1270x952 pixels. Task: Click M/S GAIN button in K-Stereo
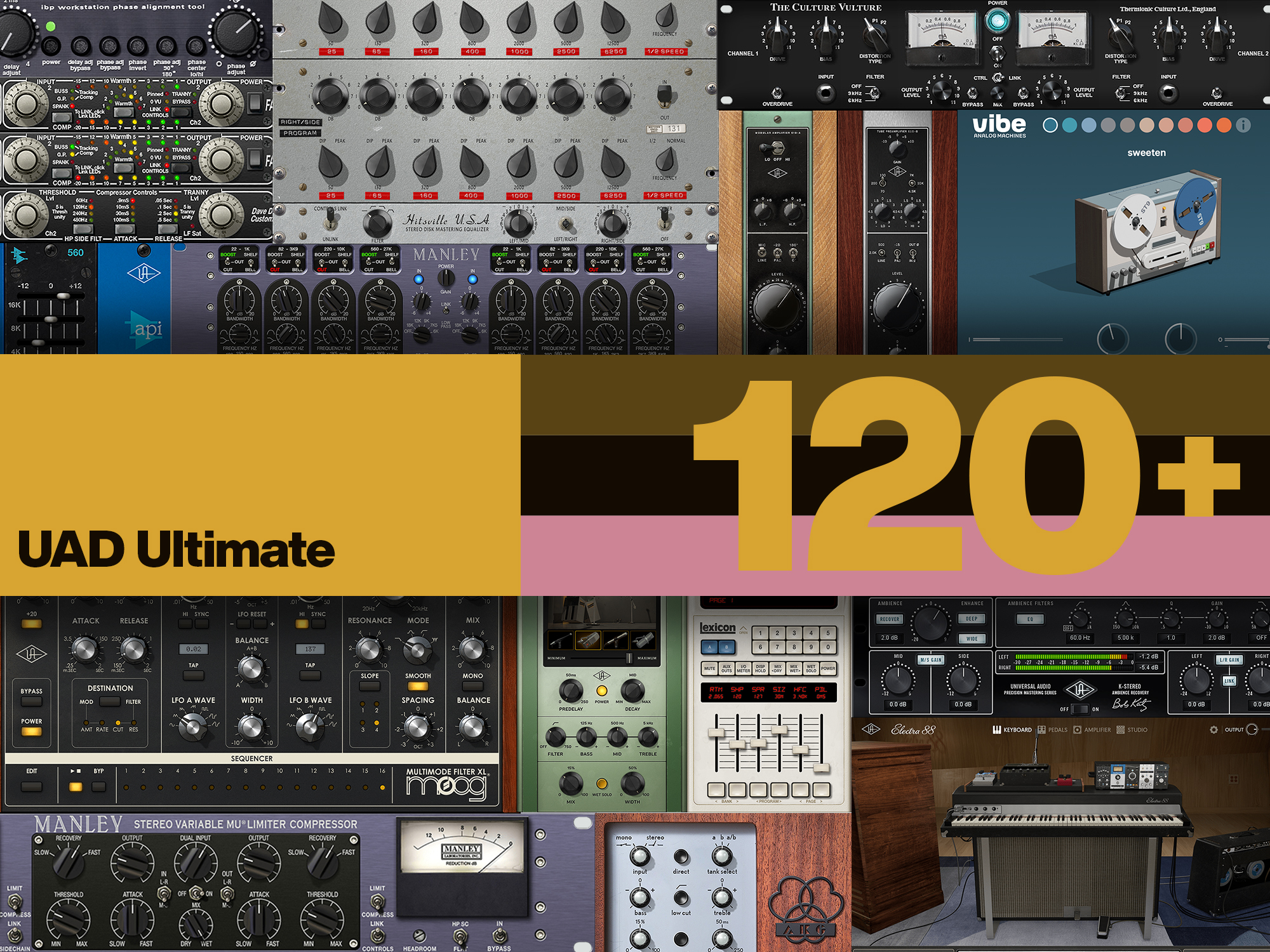931,660
